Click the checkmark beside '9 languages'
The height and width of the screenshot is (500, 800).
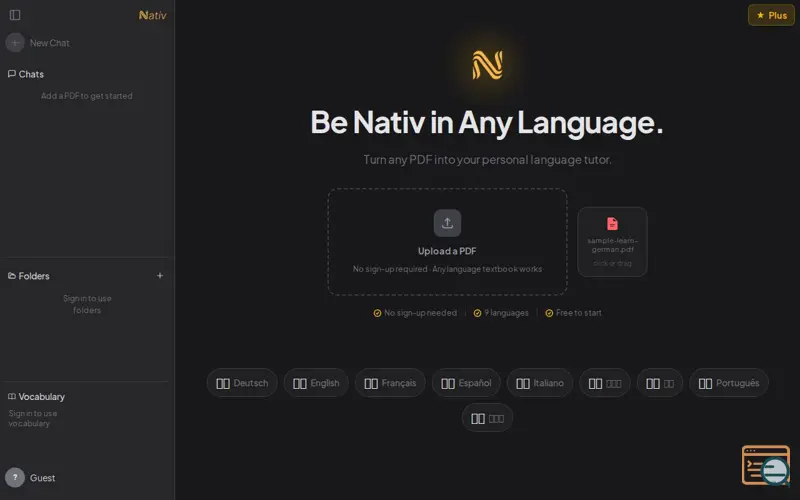(x=477, y=313)
